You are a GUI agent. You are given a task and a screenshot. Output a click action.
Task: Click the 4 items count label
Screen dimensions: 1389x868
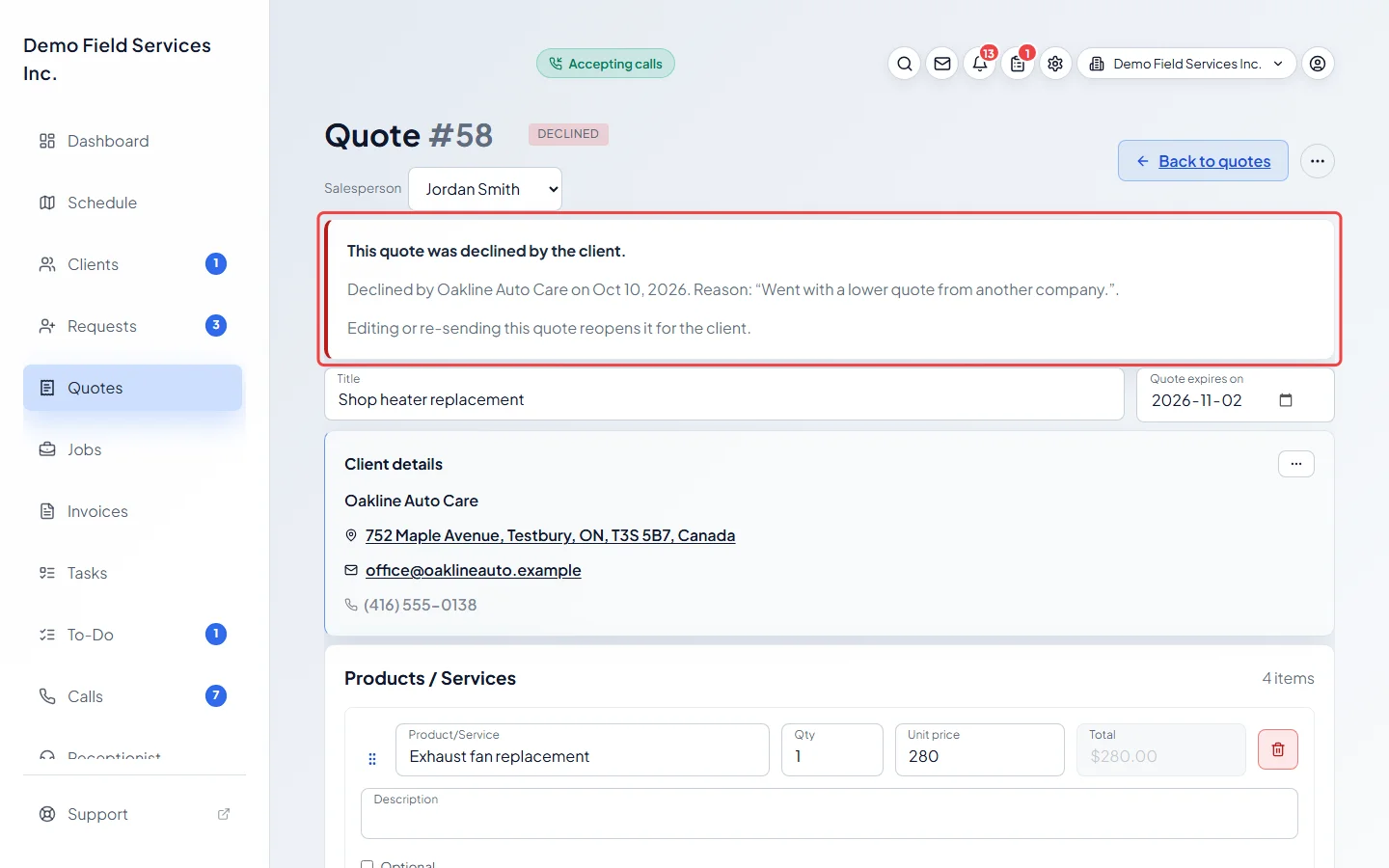(1288, 678)
